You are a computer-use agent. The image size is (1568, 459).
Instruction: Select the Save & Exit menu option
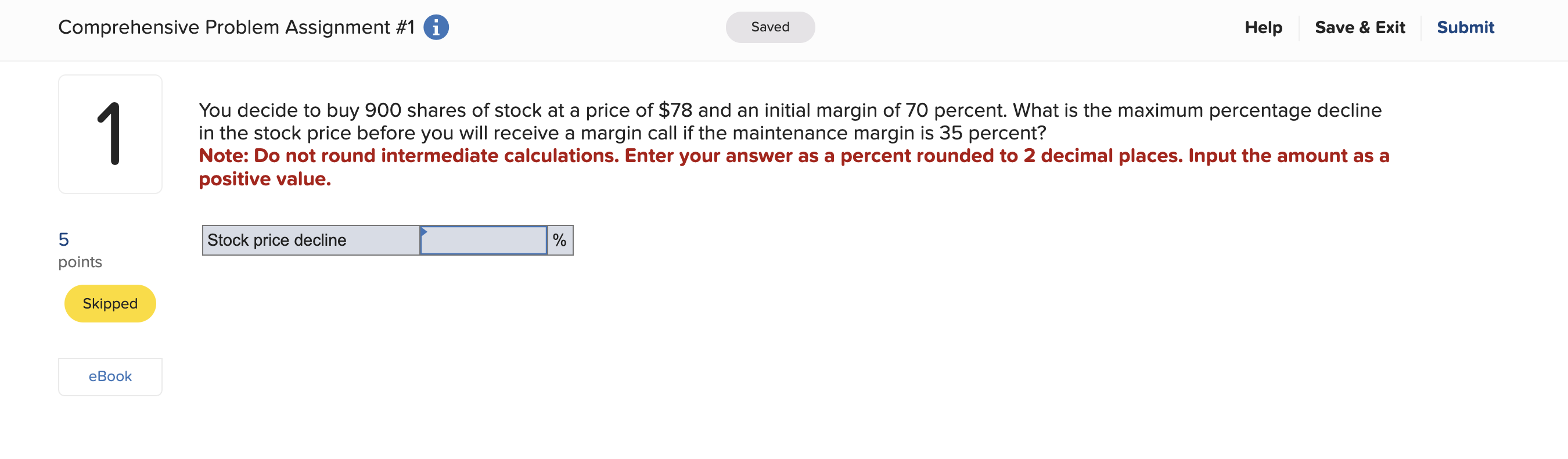coord(1361,27)
